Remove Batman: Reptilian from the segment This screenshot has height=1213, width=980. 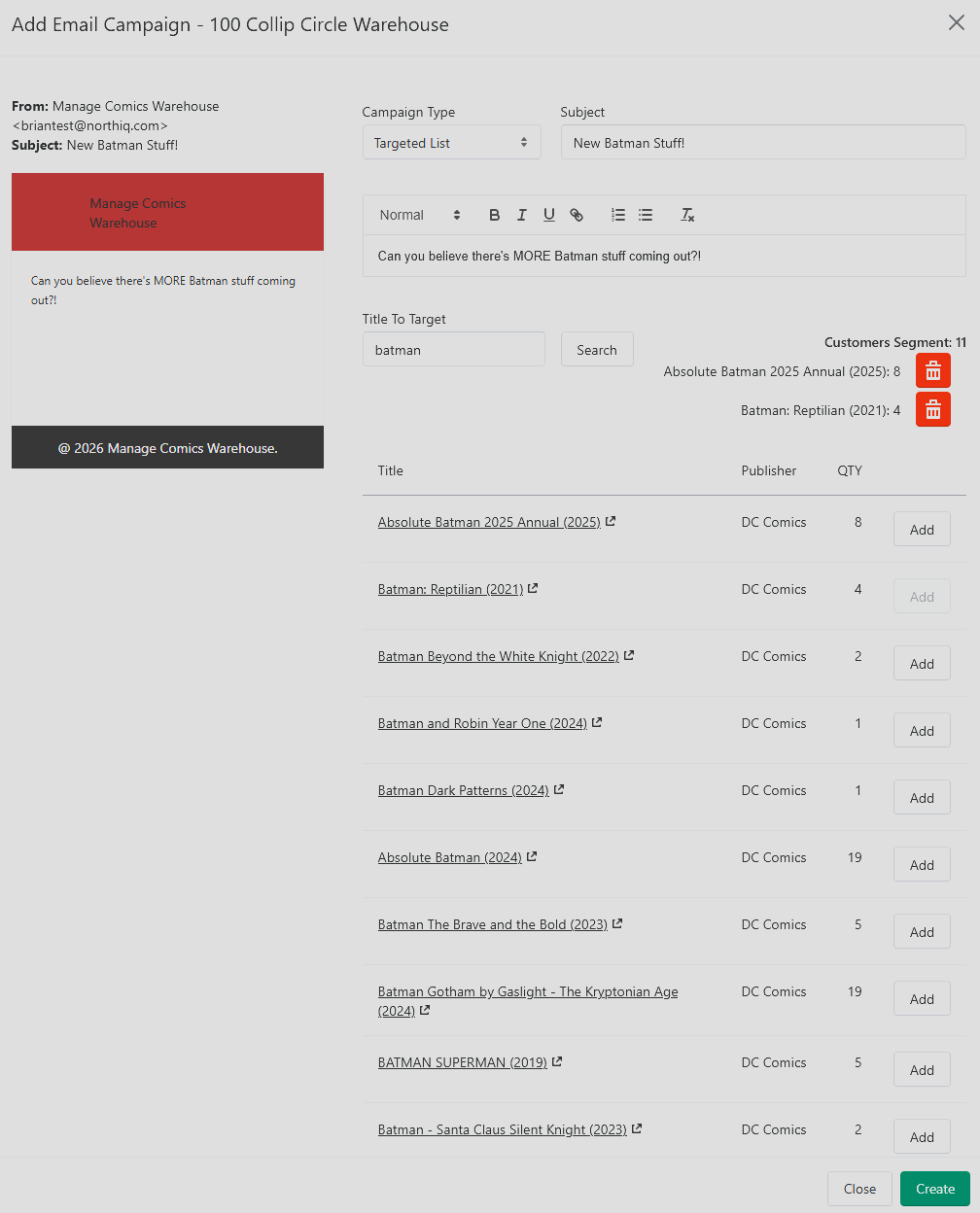point(933,409)
